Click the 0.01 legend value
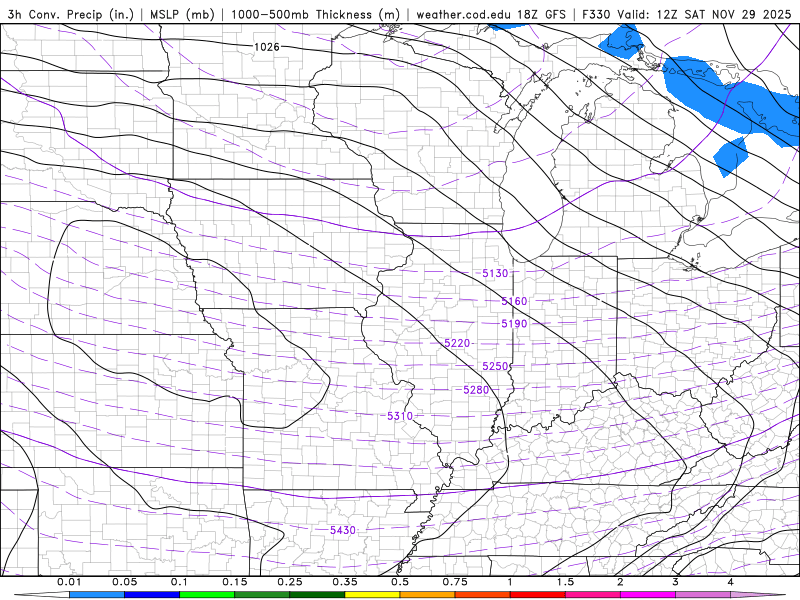Image resolution: width=800 pixels, height=600 pixels. [69, 582]
